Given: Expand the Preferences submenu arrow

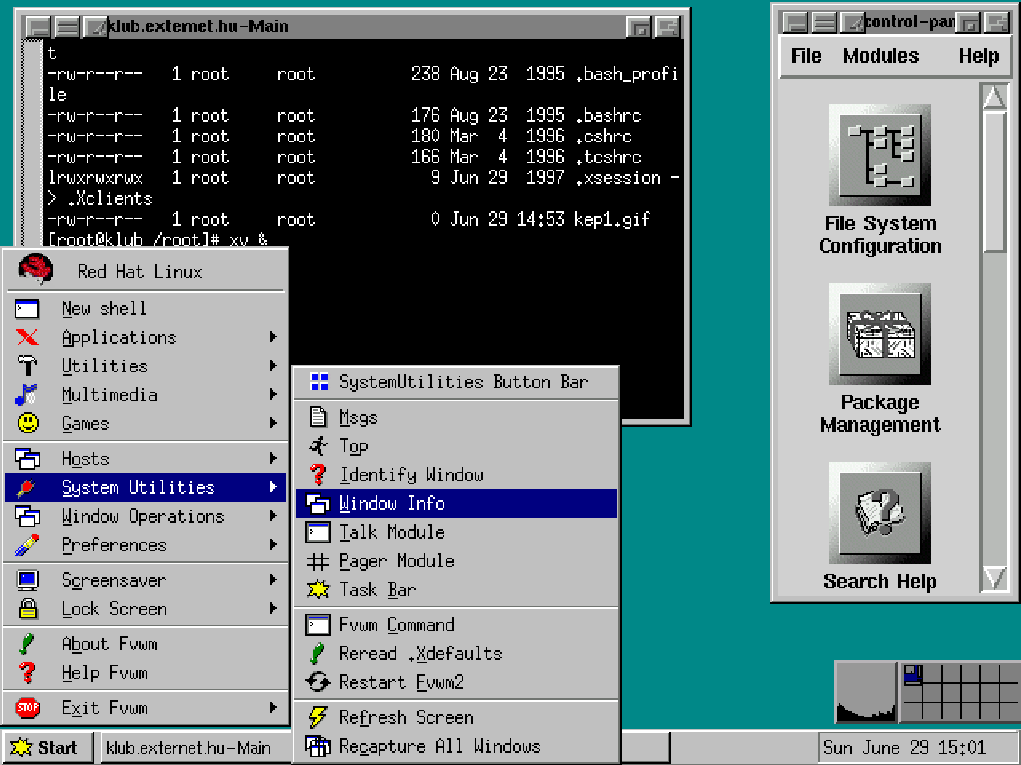Looking at the screenshot, I should [x=273, y=544].
